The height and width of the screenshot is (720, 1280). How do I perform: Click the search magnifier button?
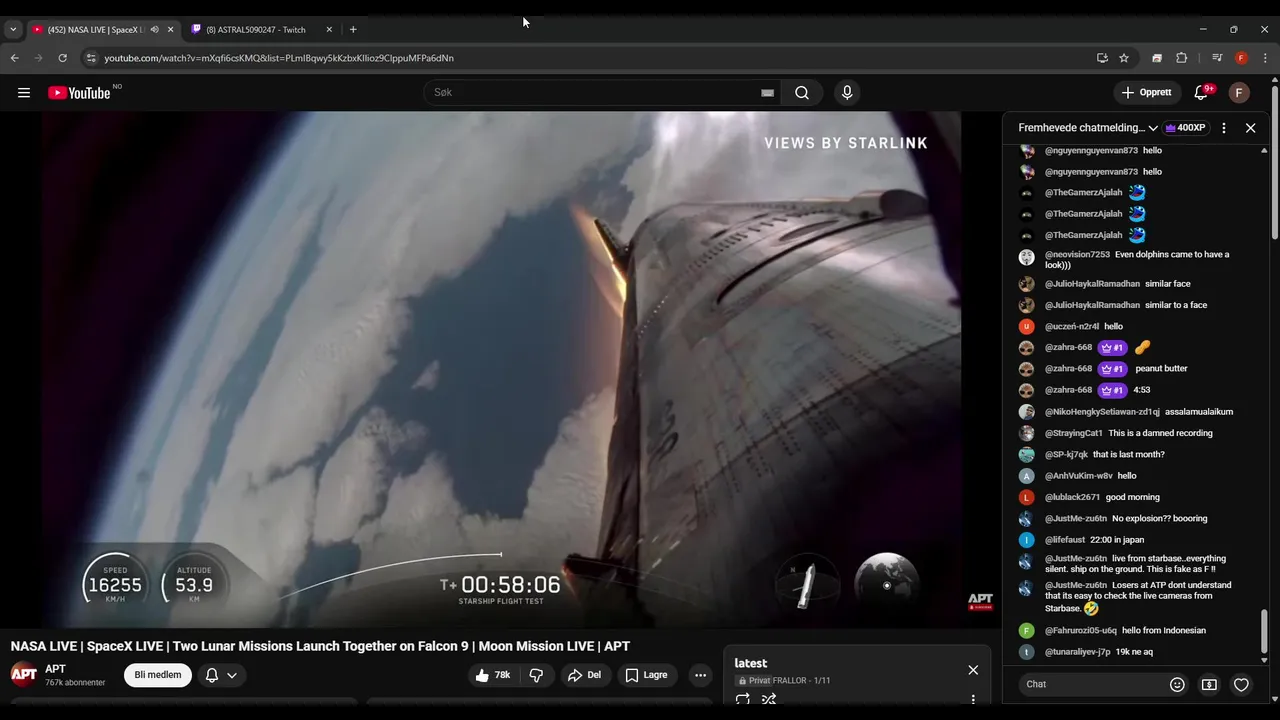(x=802, y=93)
